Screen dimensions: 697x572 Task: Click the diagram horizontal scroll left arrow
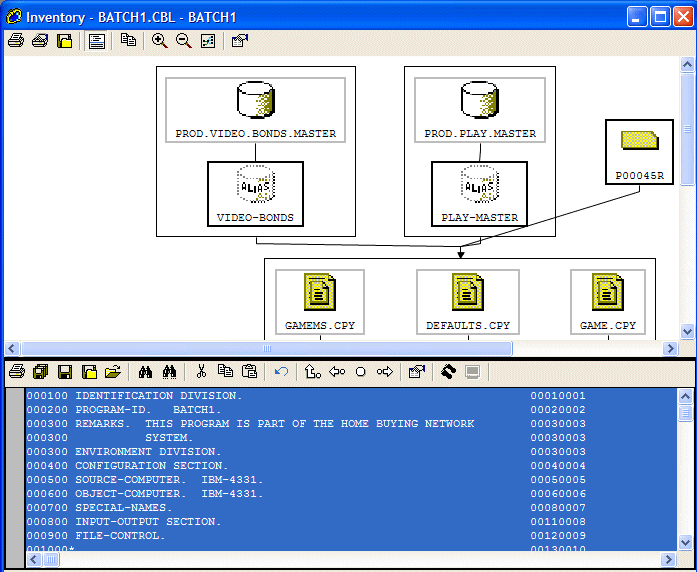(12, 348)
